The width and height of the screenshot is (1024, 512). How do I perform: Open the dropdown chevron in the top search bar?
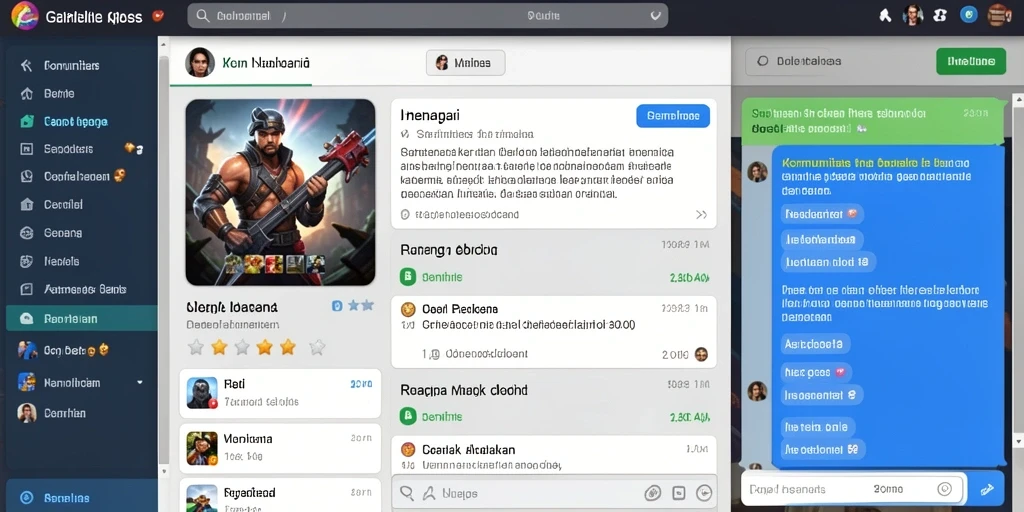655,16
